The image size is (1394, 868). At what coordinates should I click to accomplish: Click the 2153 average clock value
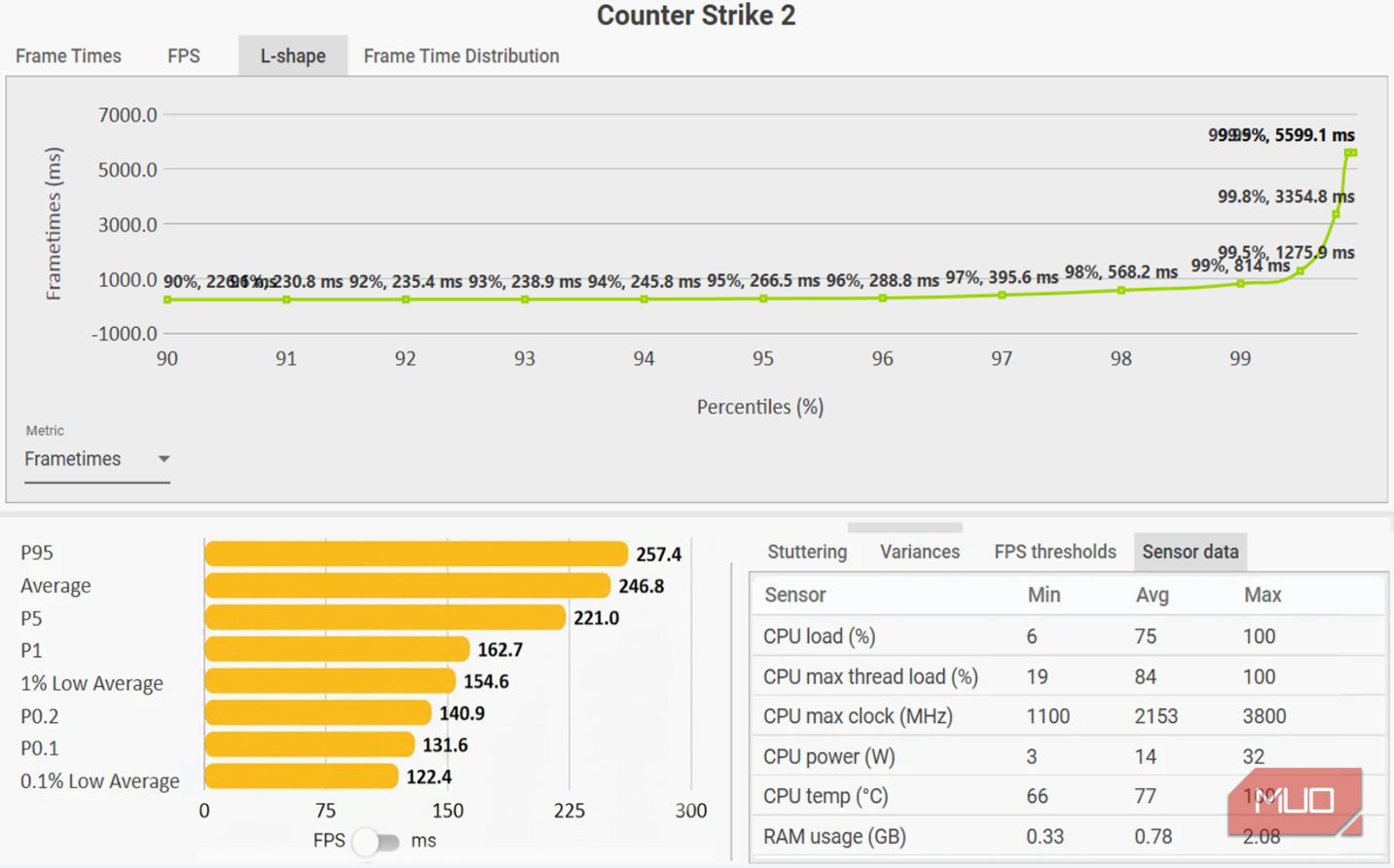(1156, 716)
